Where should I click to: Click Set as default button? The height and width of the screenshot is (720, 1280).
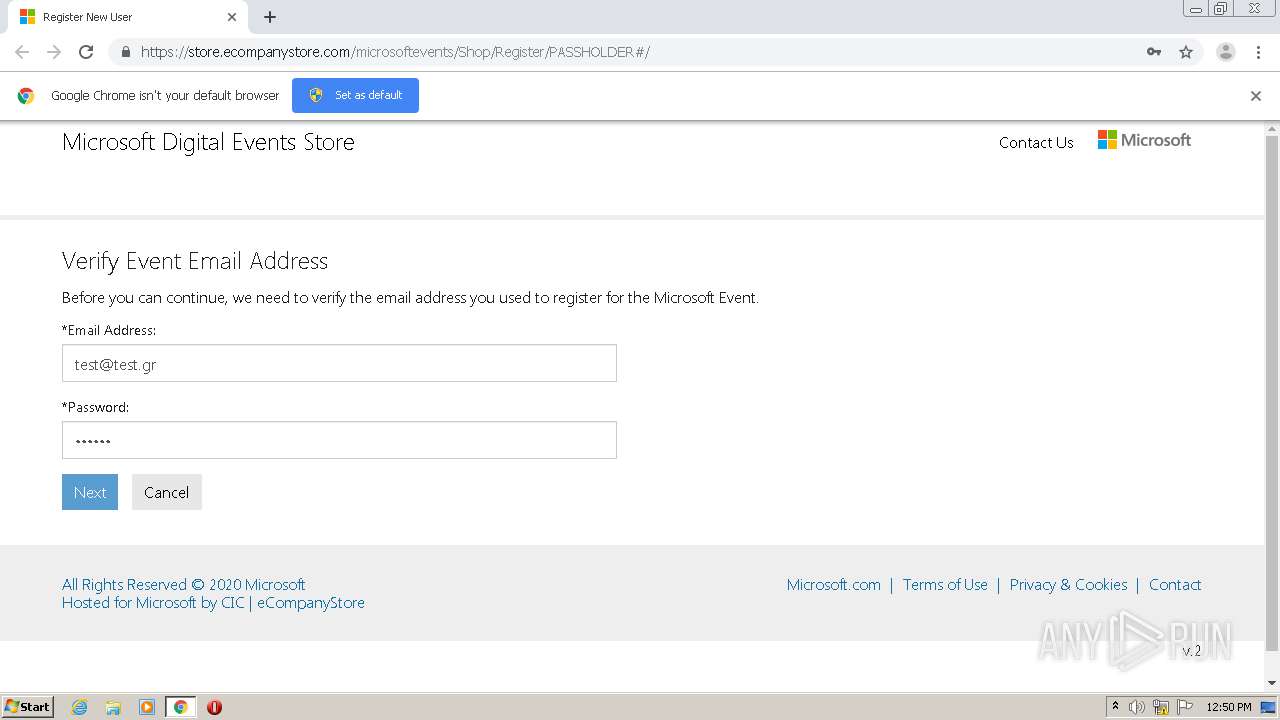tap(355, 95)
